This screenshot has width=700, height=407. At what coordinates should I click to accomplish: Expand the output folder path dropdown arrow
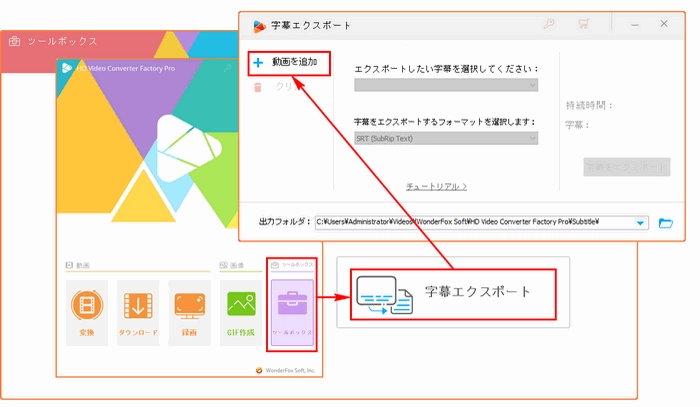click(640, 222)
